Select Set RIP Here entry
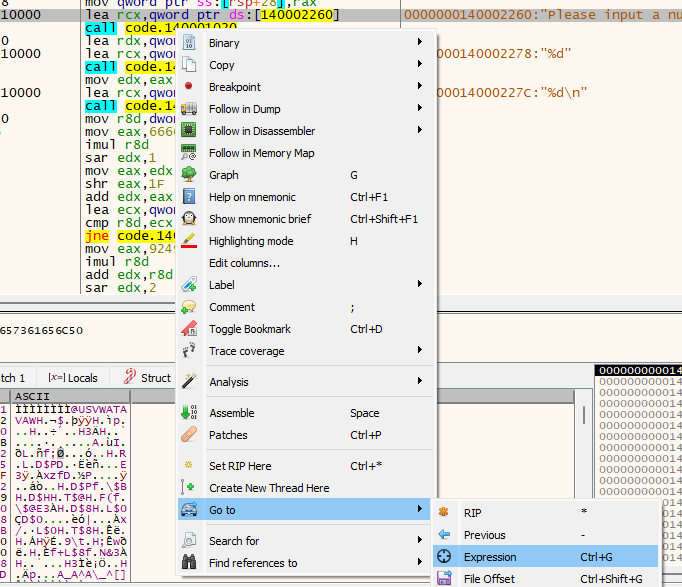 click(x=304, y=466)
